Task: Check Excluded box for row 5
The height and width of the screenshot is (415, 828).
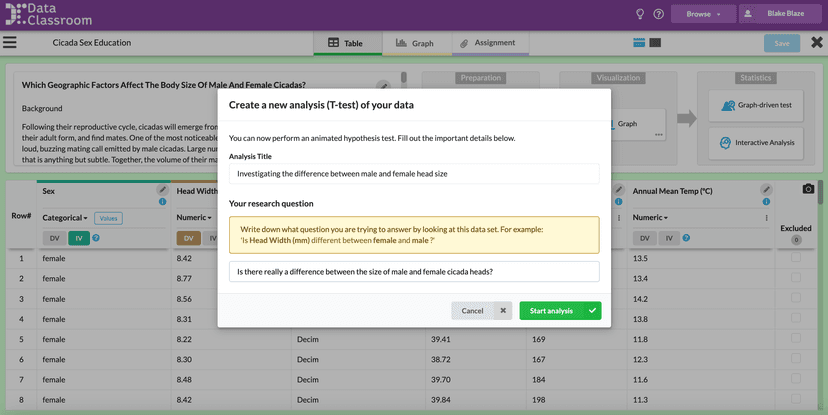Action: coord(796,338)
